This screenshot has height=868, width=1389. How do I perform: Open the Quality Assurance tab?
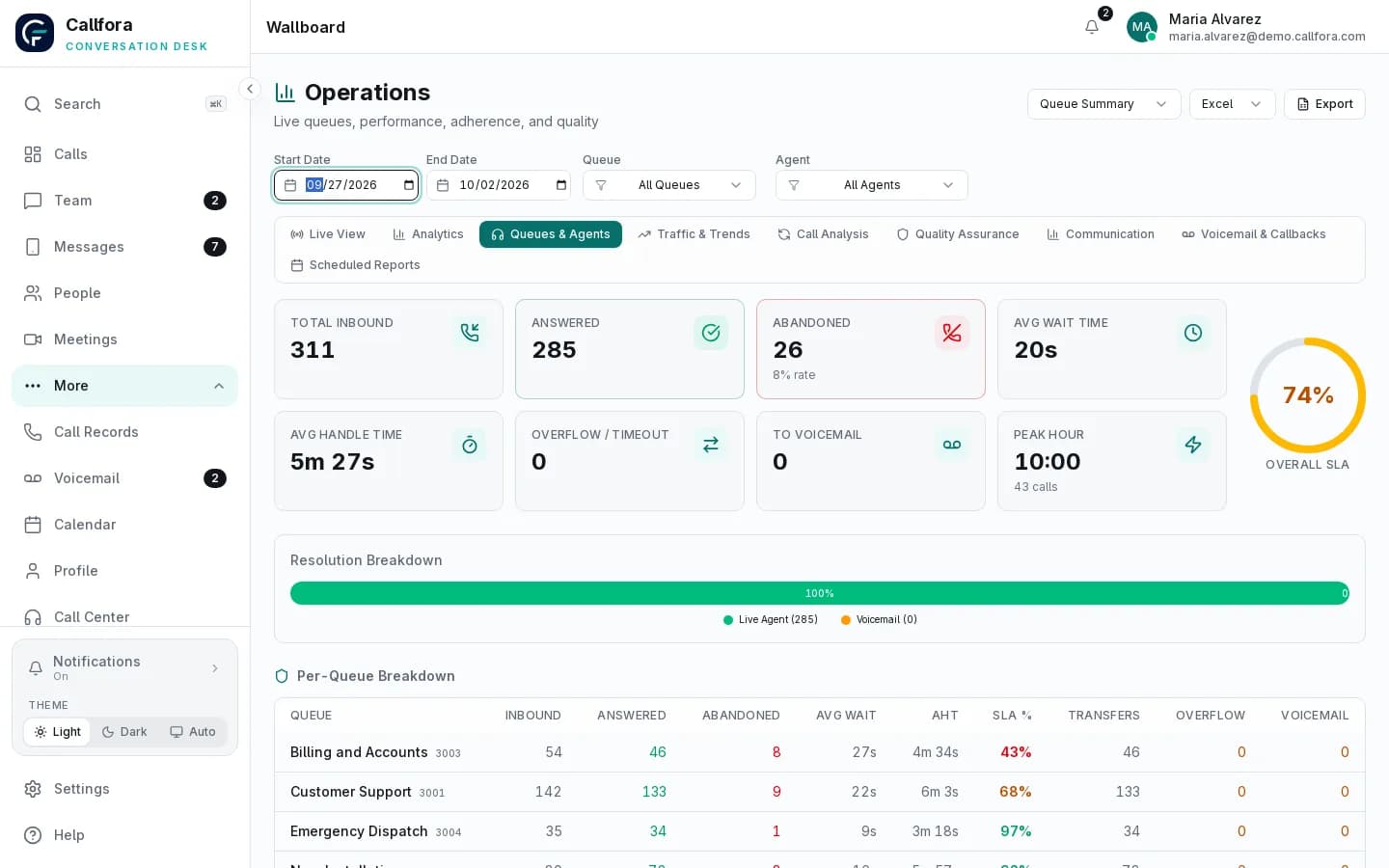(x=958, y=234)
